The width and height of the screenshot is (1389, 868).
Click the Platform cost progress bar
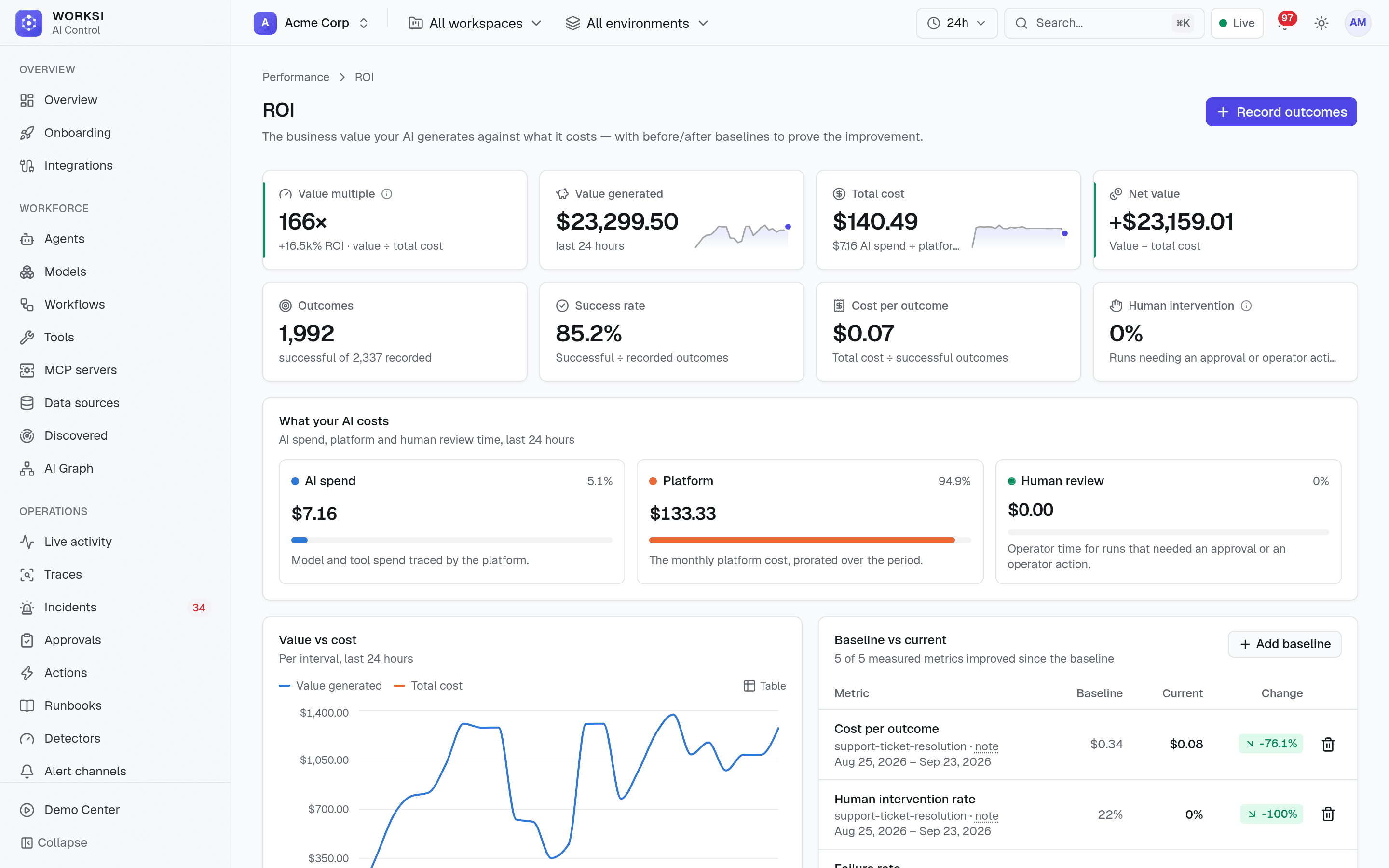(x=810, y=540)
